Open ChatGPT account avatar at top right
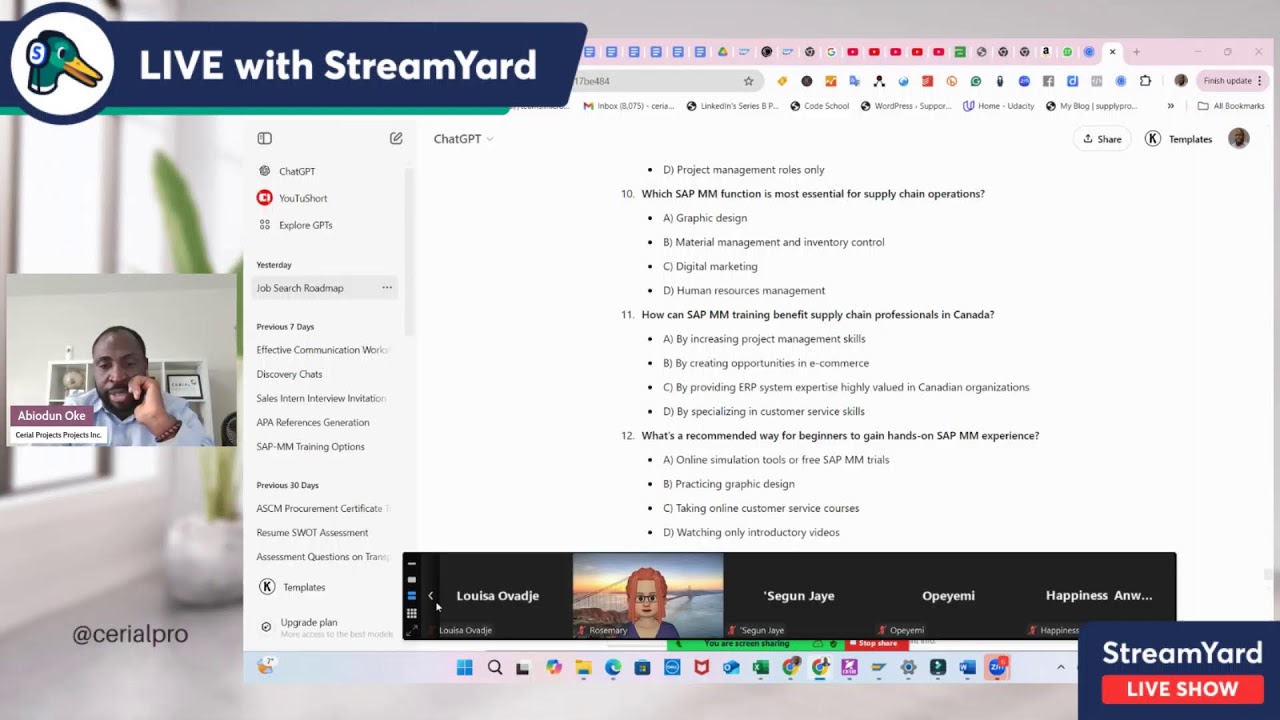The image size is (1280, 720). (1239, 139)
